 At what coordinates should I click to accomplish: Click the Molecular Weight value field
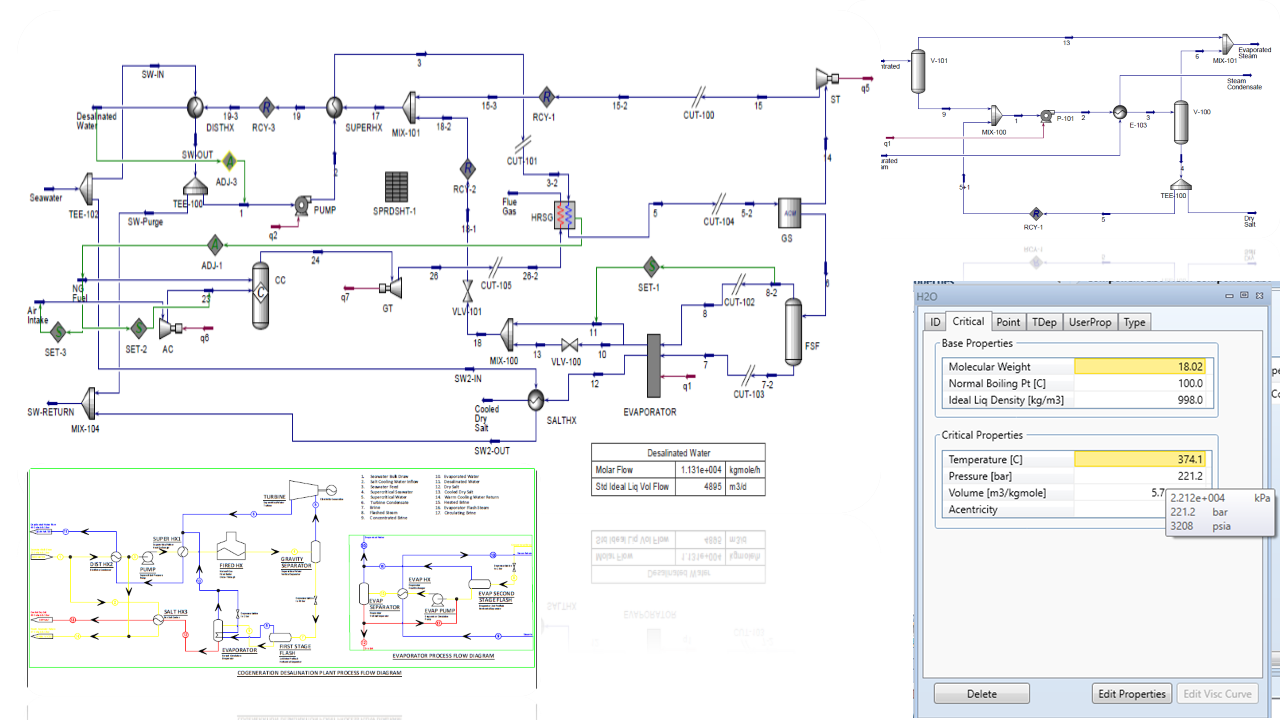[x=1139, y=367]
